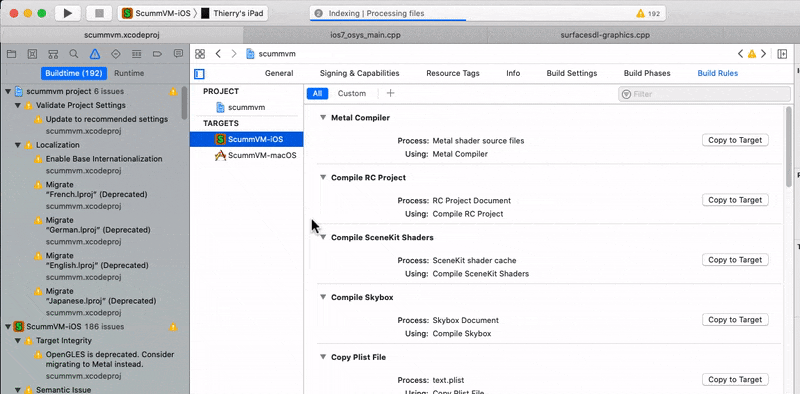
Task: Collapse the scummvm project issues group
Action: pyautogui.click(x=8, y=92)
